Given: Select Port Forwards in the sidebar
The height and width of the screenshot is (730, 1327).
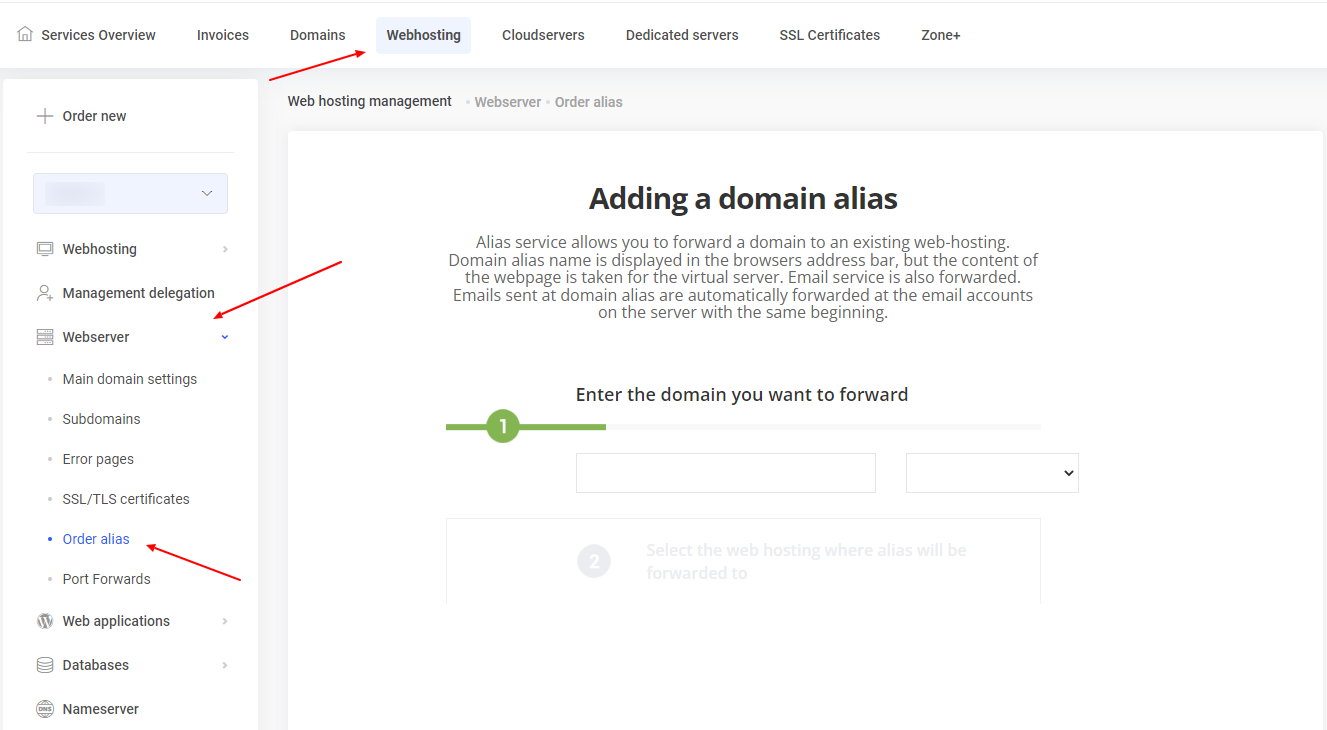Looking at the screenshot, I should pos(106,579).
